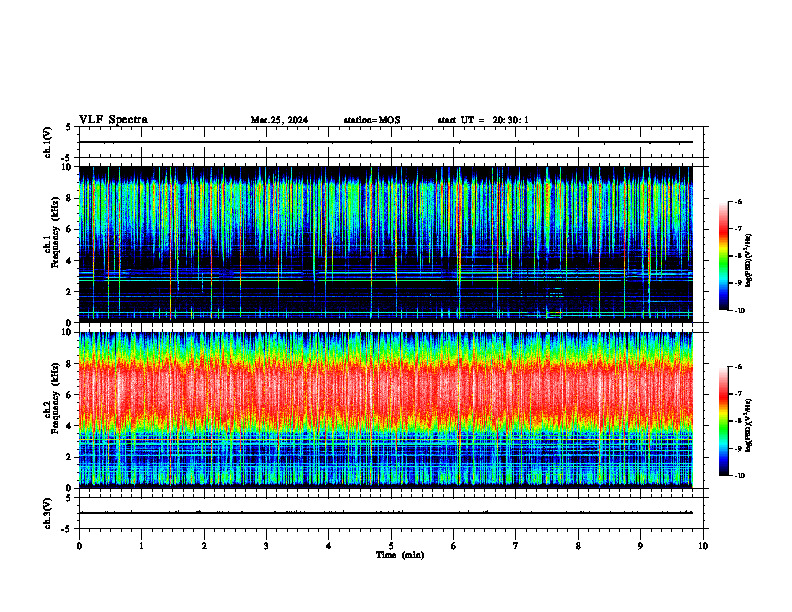Click the ch.2 spectrogram color scale bar
The width and height of the screenshot is (792, 612).
pos(724,421)
